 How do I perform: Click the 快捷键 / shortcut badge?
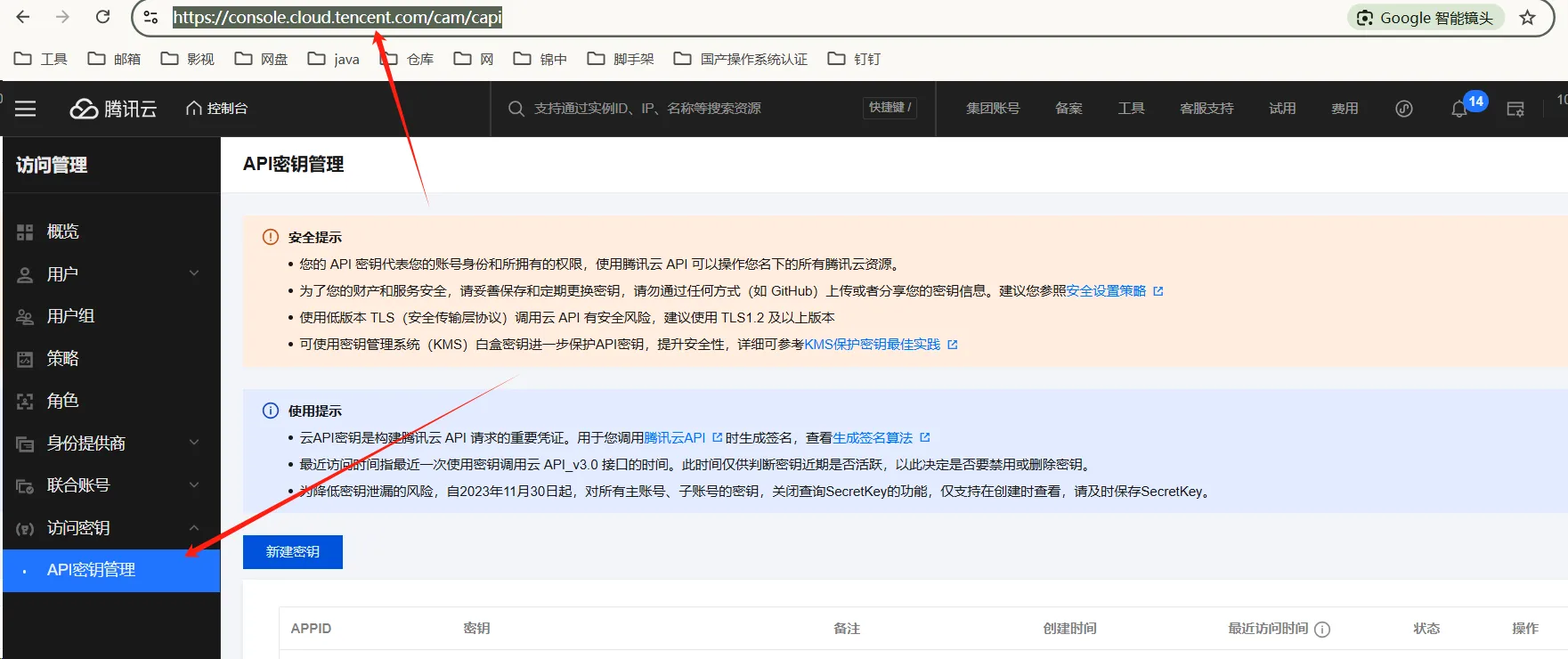coord(890,108)
